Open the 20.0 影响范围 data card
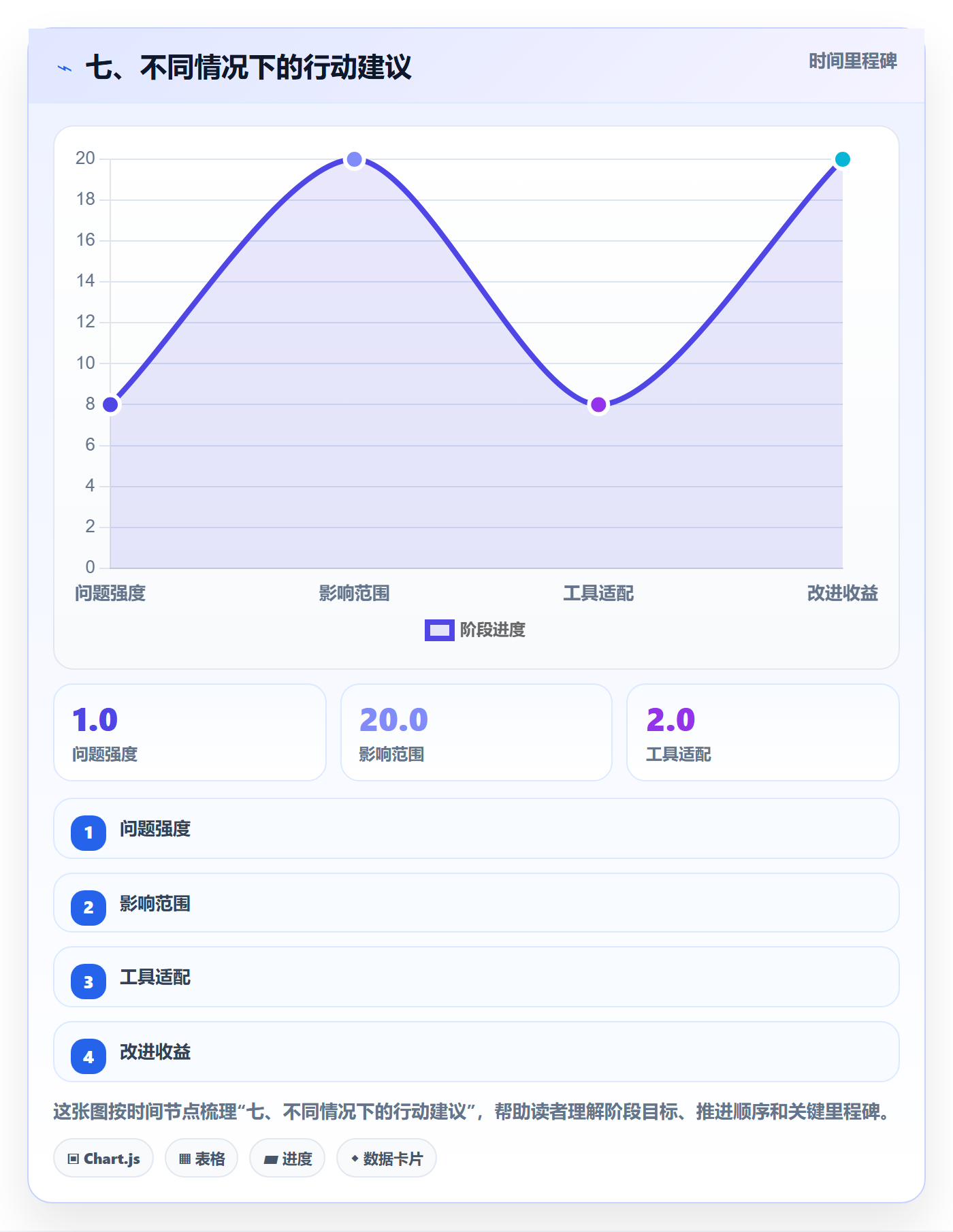 click(x=476, y=732)
